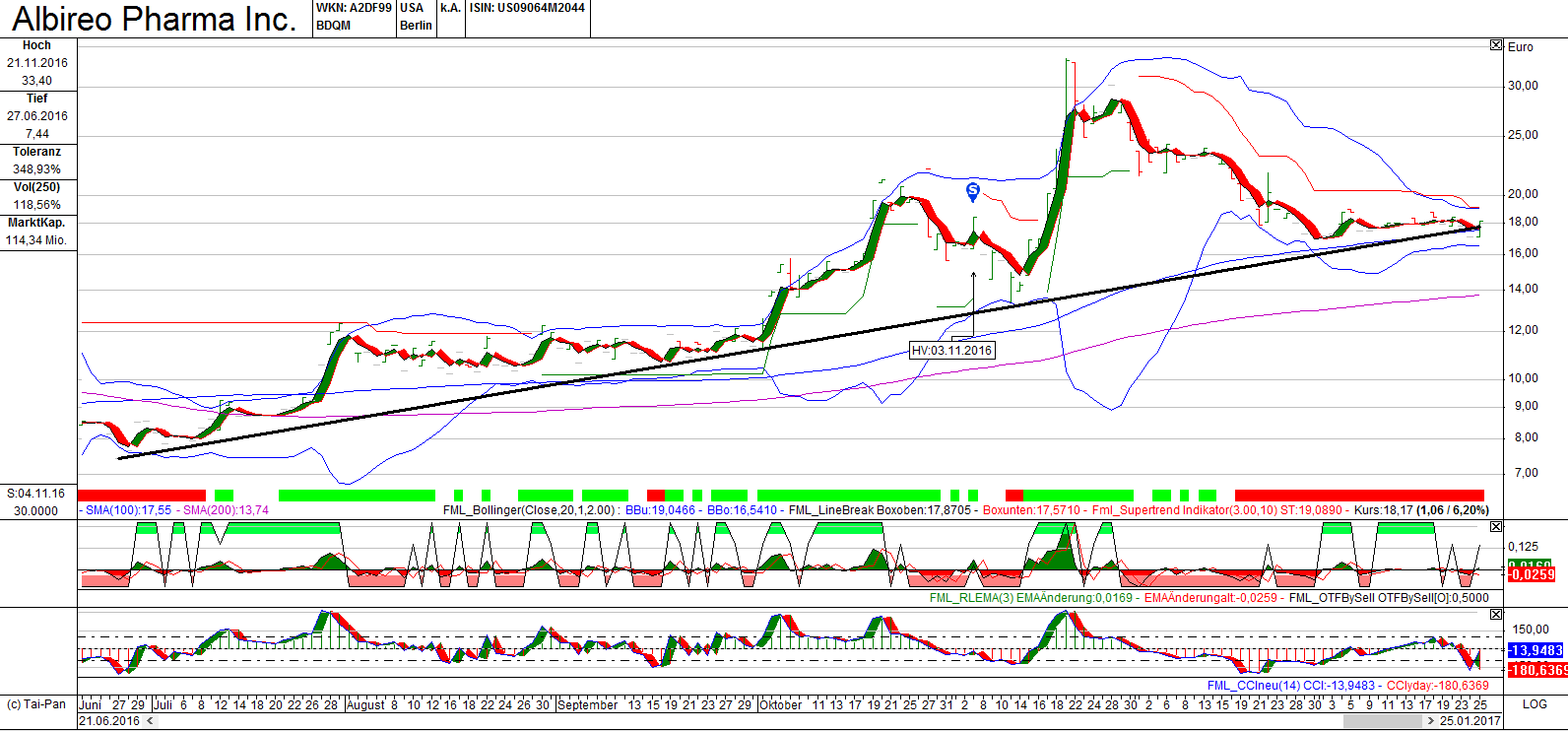
Task: Toggle the LOG scale label
Action: pyautogui.click(x=1535, y=704)
